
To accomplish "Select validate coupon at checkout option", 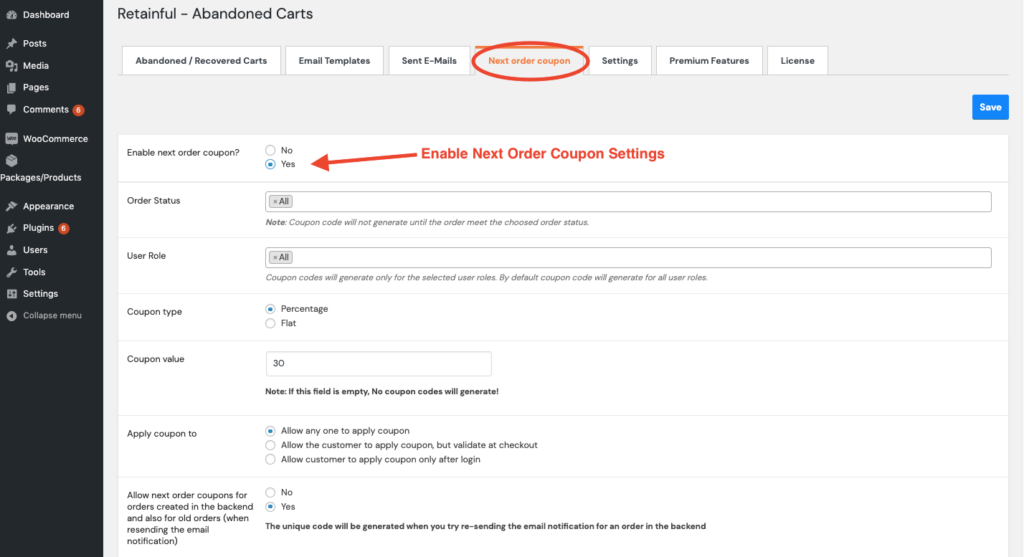I will pos(270,445).
